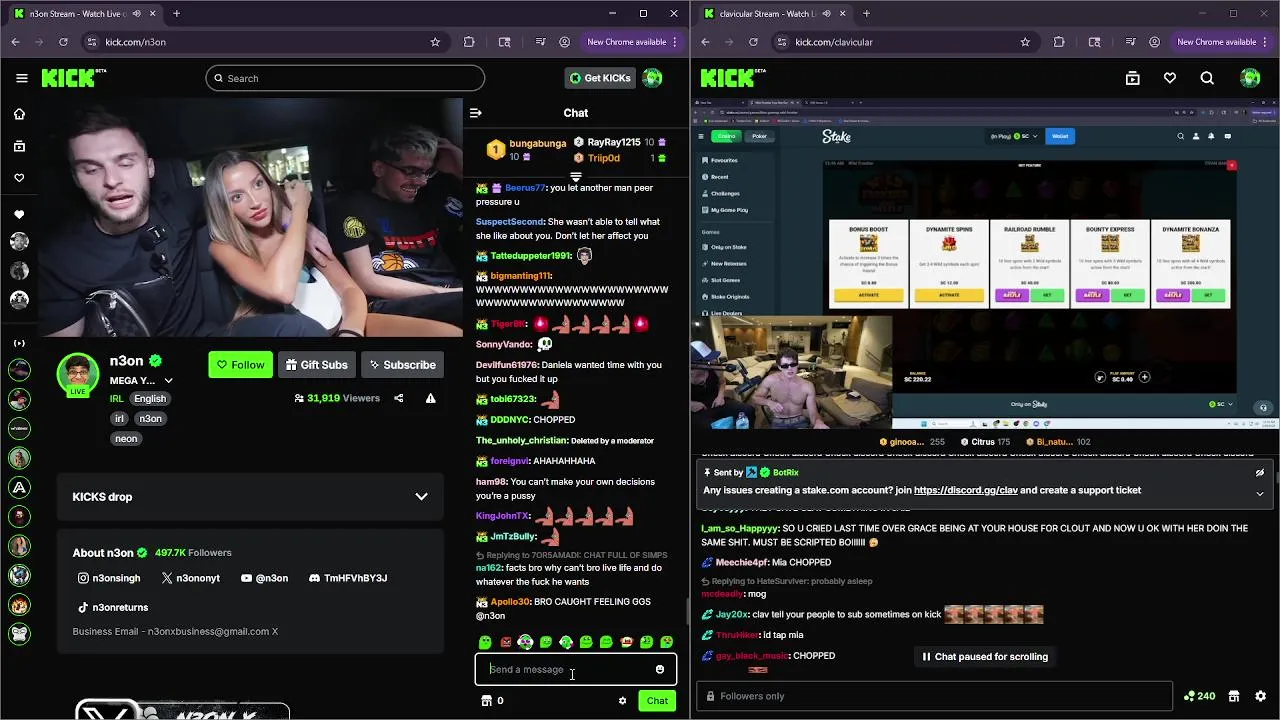Open discord.gg/clav link in pinned message
The height and width of the screenshot is (720, 1280).
click(x=965, y=490)
